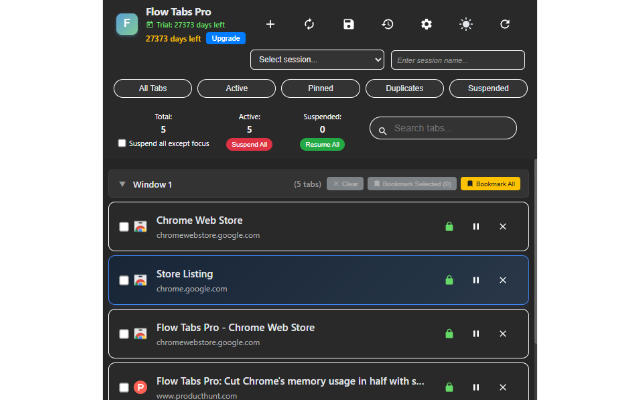The image size is (640, 400).
Task: Click the plus icon to add a tab
Action: [270, 24]
